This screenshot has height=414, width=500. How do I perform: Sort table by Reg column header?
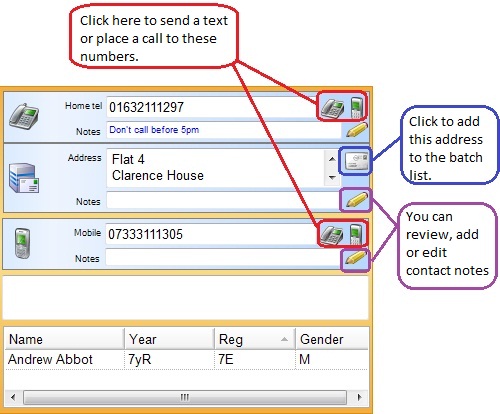[x=254, y=339]
